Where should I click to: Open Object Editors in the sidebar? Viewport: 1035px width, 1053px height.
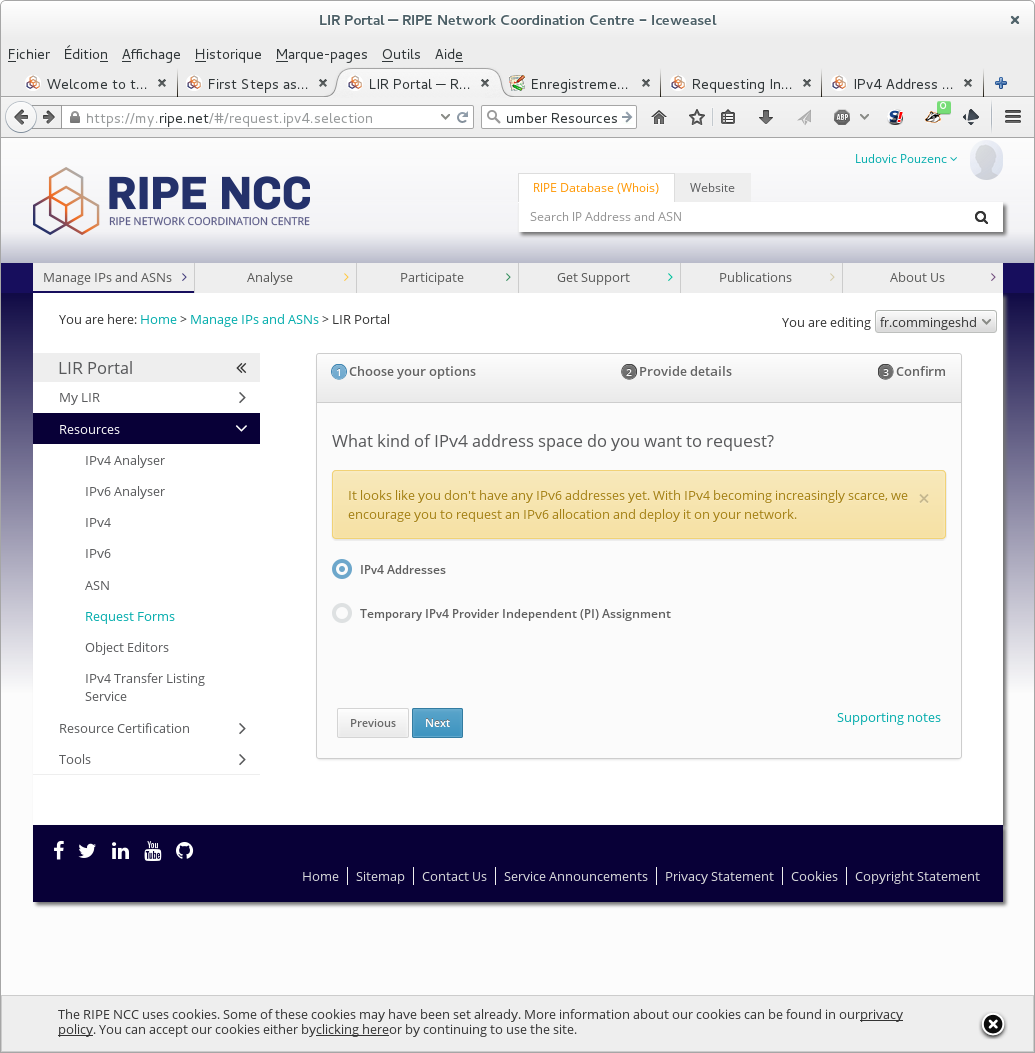pyautogui.click(x=127, y=647)
